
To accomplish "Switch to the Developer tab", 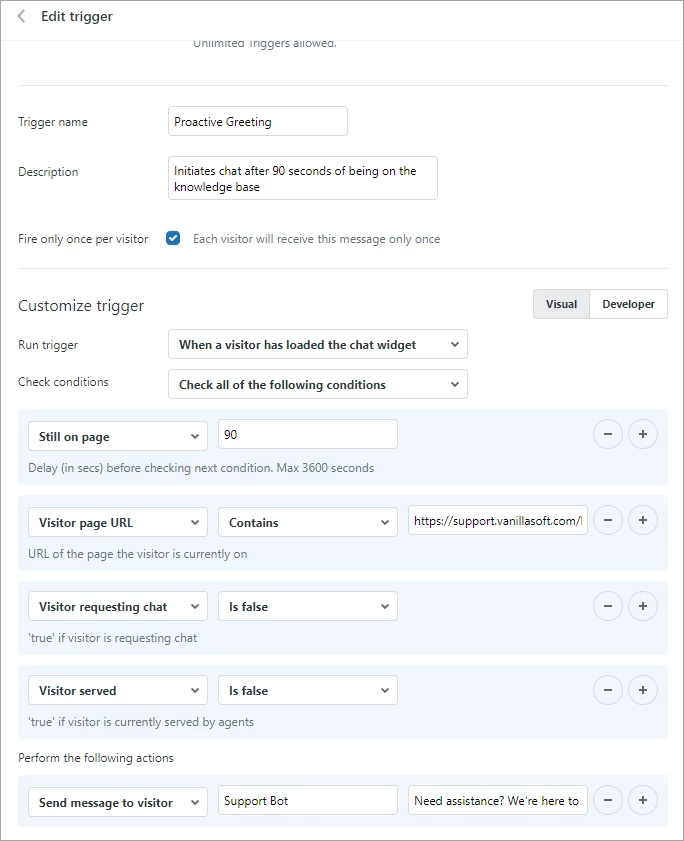I will tap(628, 304).
